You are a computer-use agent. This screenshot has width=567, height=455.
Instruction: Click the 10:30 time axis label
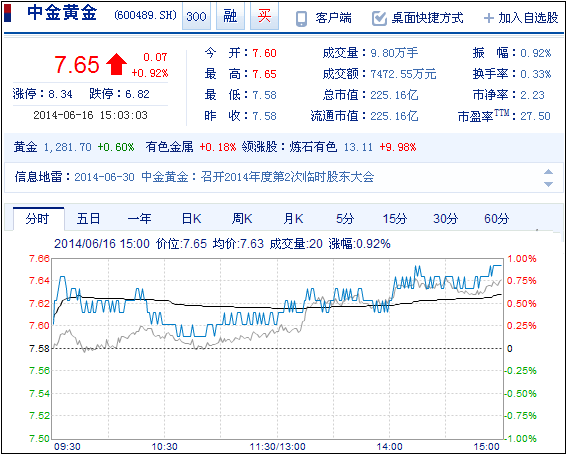164,446
